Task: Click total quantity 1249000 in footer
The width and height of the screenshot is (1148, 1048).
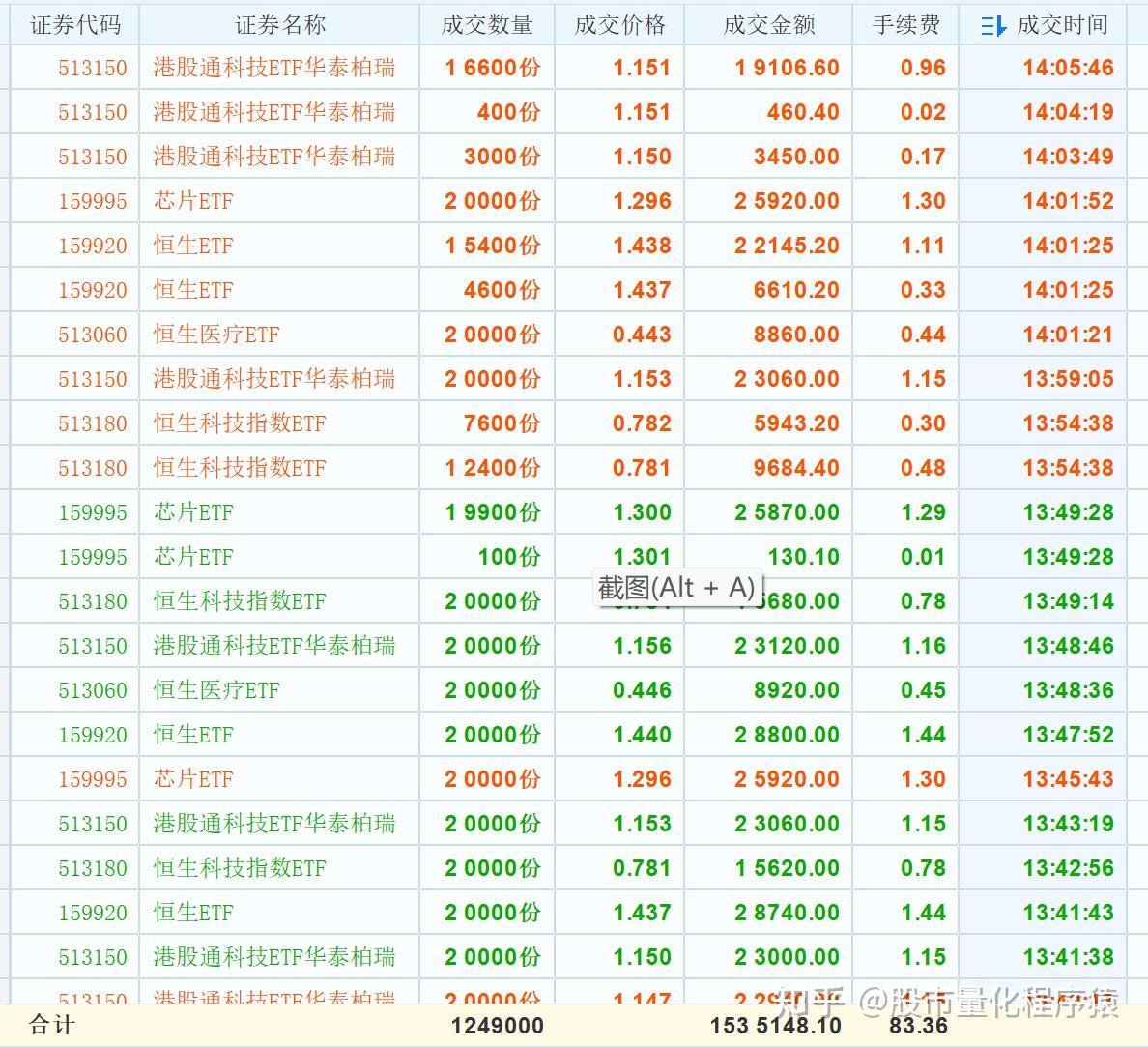Action: (497, 1026)
